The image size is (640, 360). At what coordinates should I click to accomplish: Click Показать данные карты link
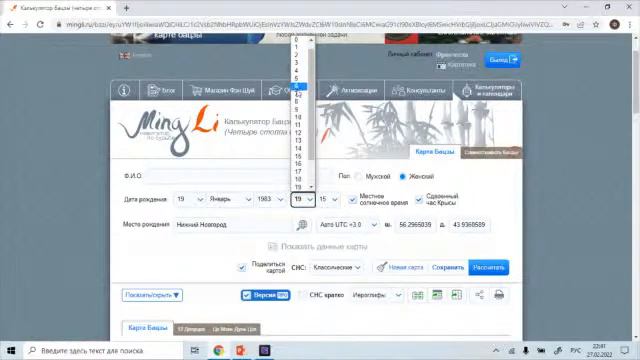(x=318, y=247)
